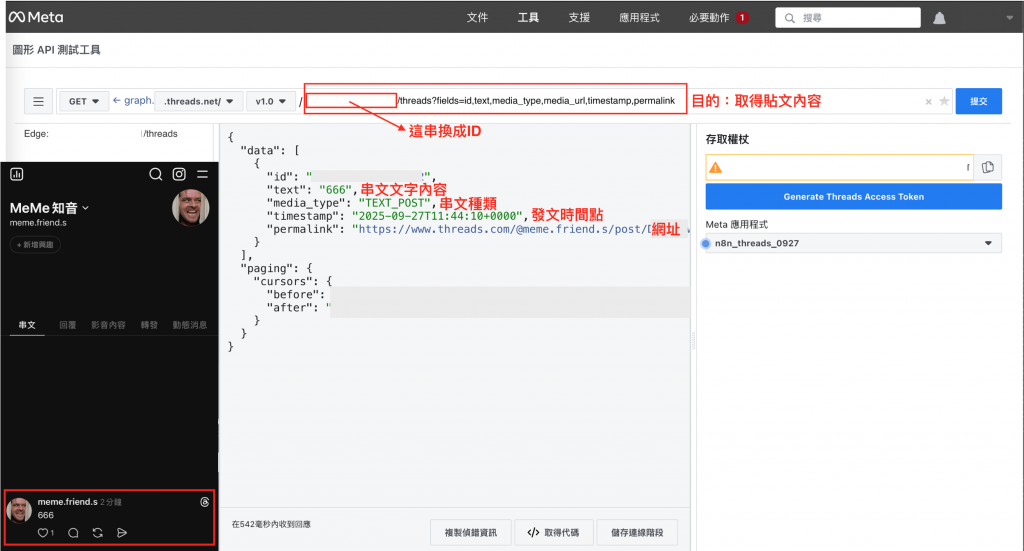Open the n8n_threads_0927 app dropdown

coord(854,243)
